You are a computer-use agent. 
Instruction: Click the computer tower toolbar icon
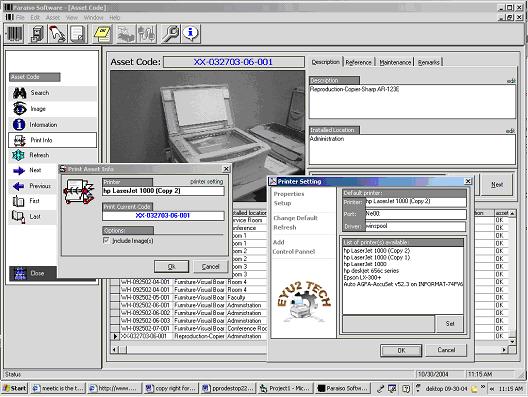tap(36, 33)
